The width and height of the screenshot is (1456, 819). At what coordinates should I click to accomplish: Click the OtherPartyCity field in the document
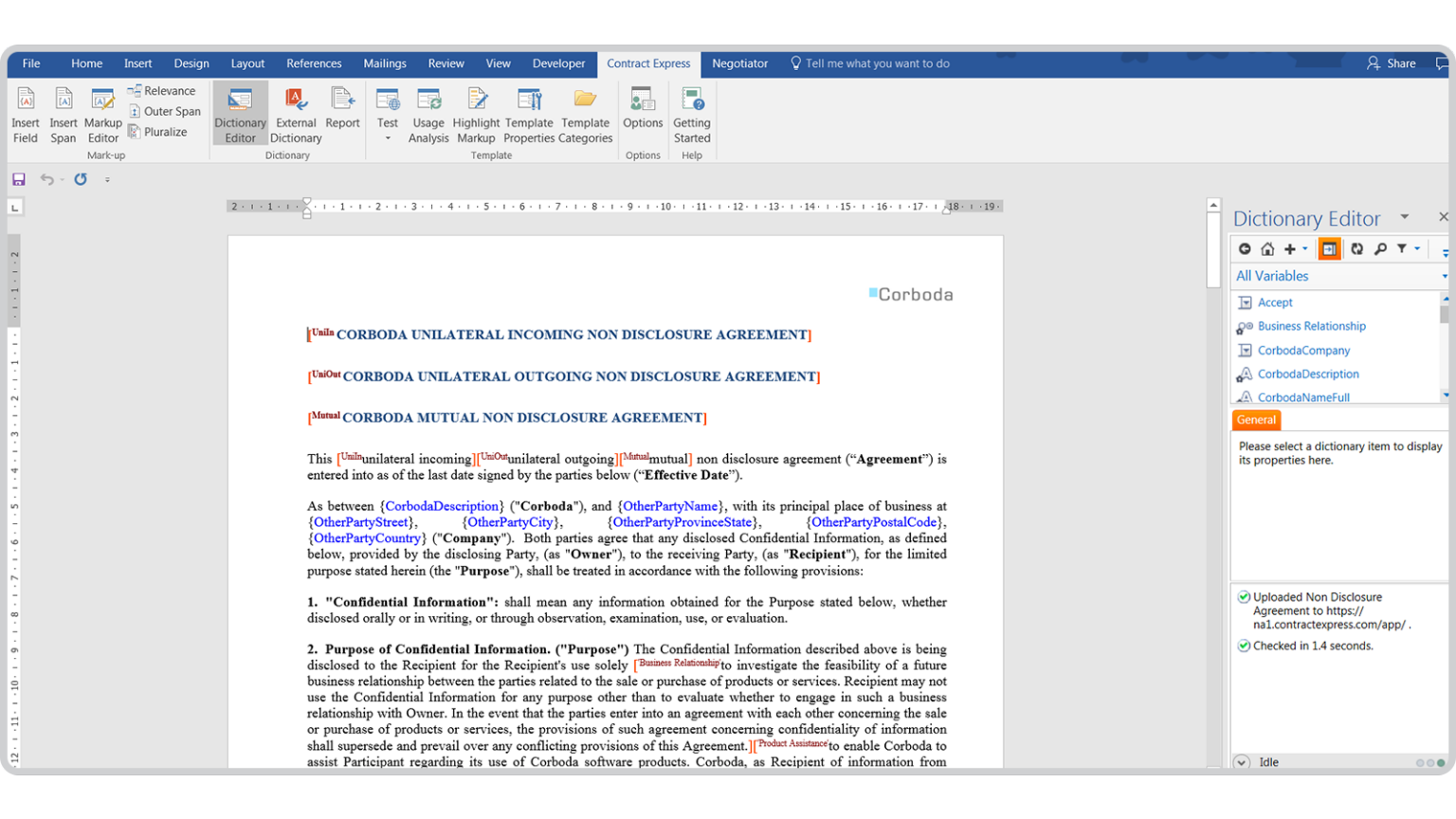click(511, 522)
